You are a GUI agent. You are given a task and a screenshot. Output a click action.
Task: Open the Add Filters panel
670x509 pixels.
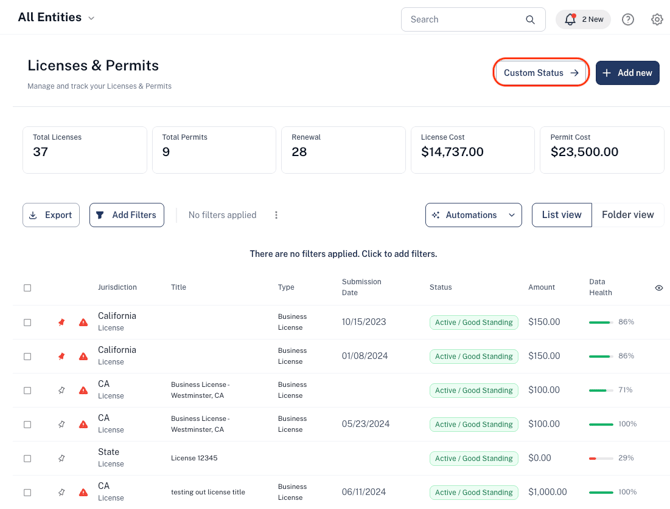126,215
